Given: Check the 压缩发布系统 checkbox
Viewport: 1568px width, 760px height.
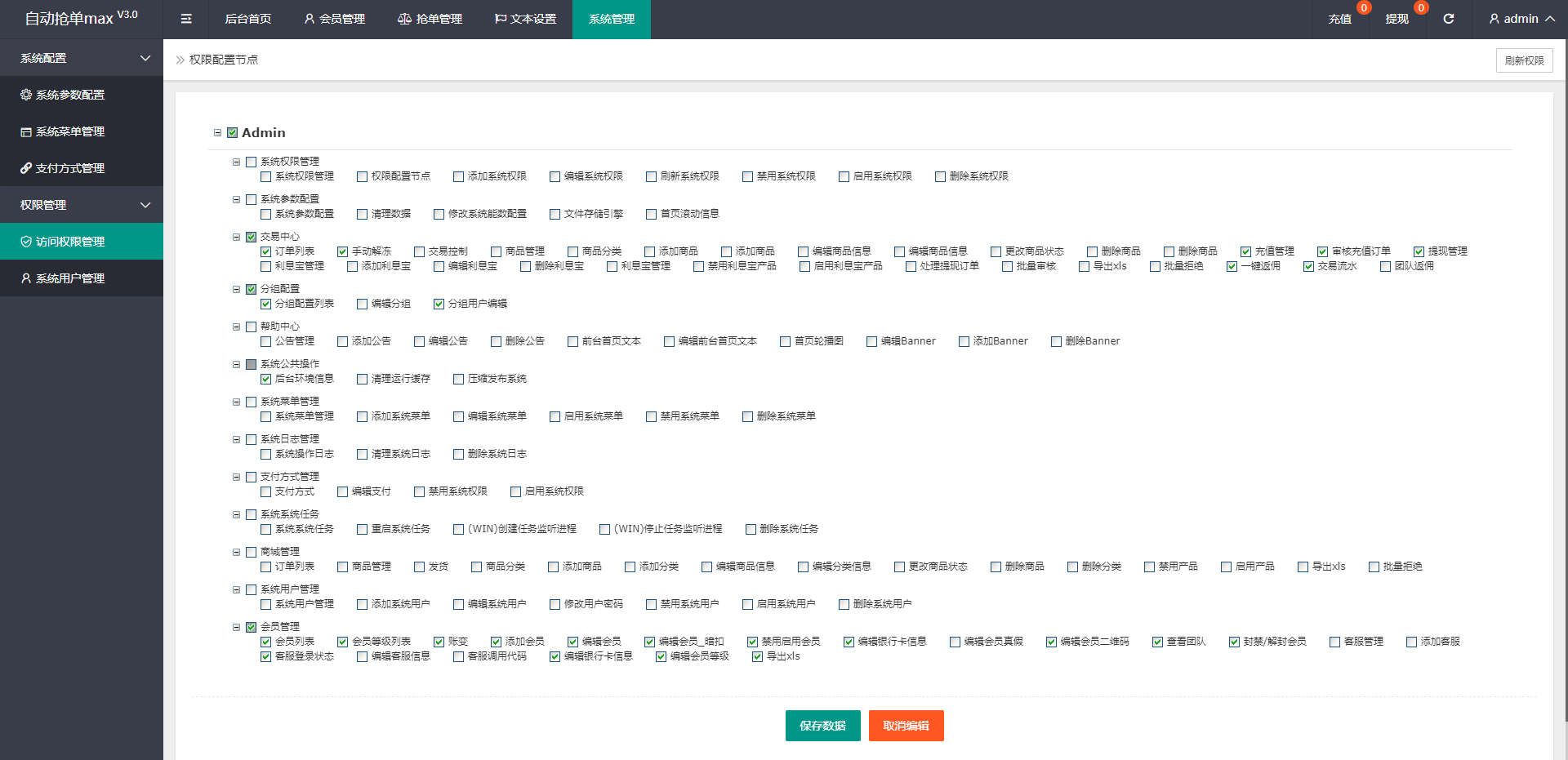Looking at the screenshot, I should tap(459, 380).
